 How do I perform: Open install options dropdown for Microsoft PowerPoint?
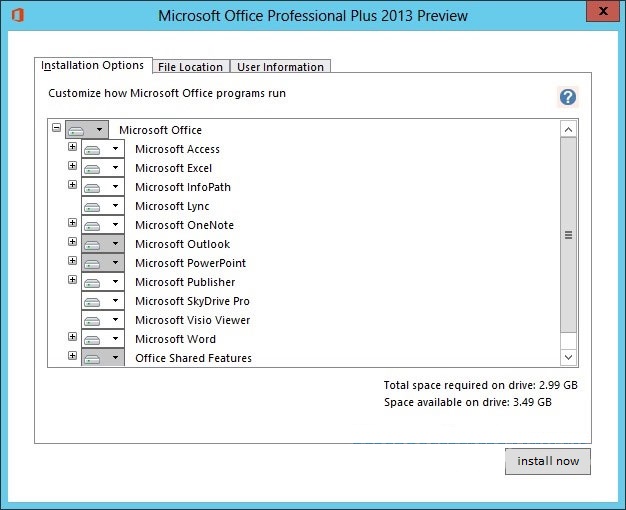[103, 263]
